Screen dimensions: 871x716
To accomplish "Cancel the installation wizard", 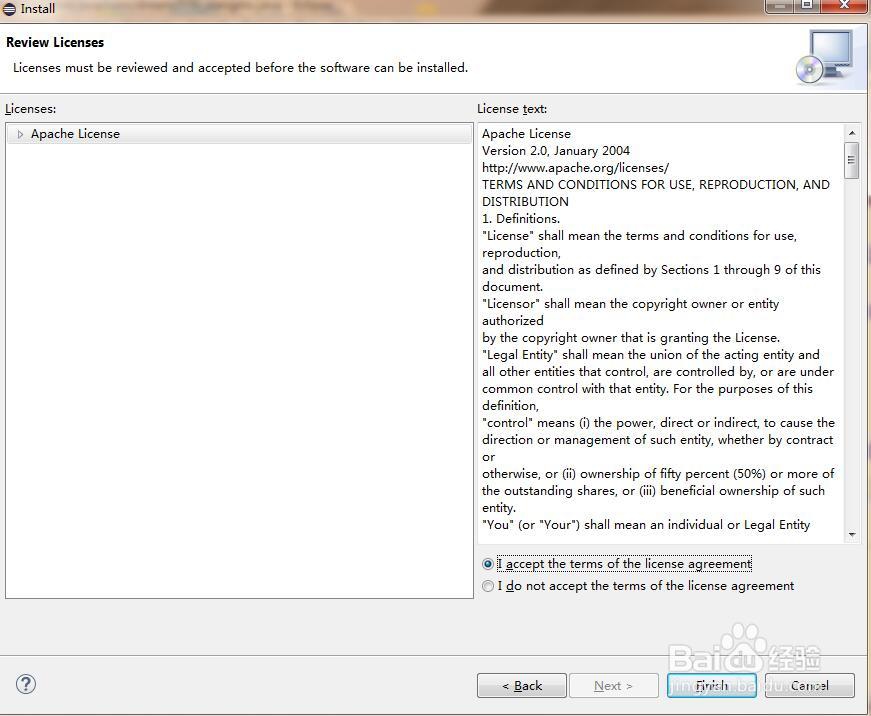I will [x=809, y=685].
